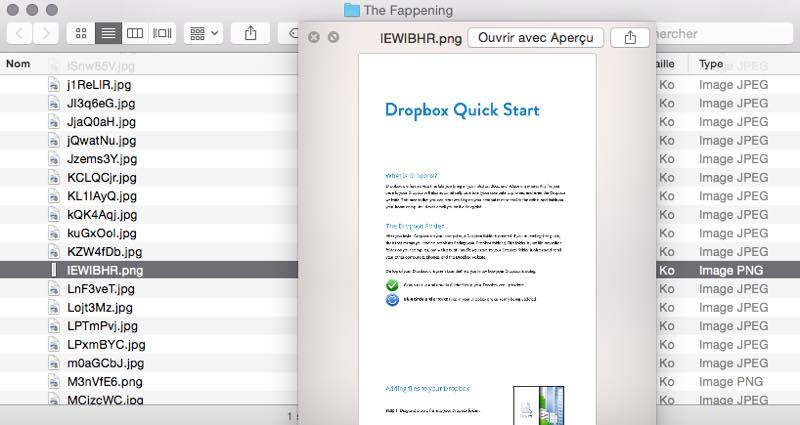The height and width of the screenshot is (425, 800).
Task: Switch Finder to column view
Action: (x=135, y=34)
